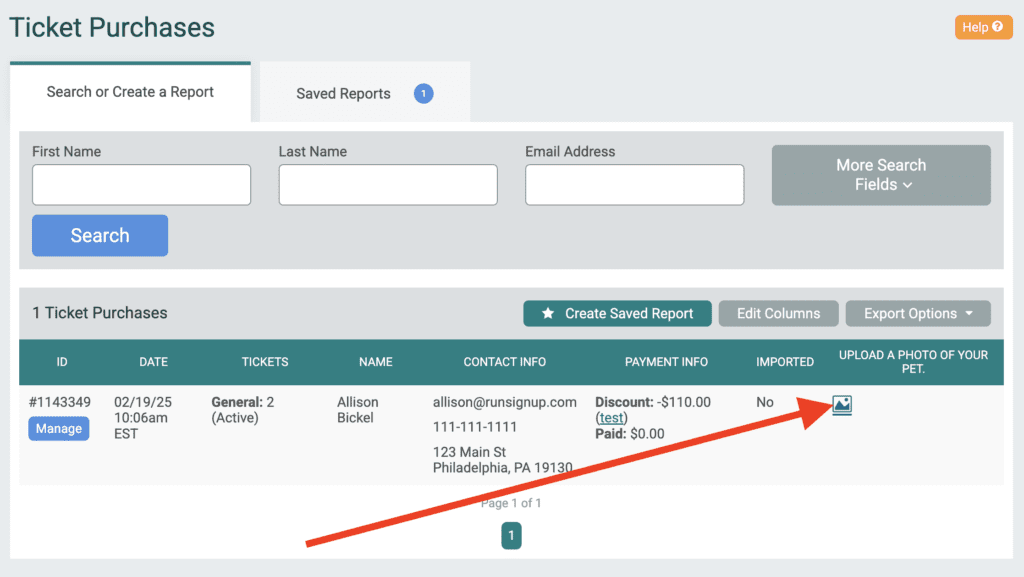Click Manage for ticket #1143349
The height and width of the screenshot is (577, 1024).
coord(58,428)
